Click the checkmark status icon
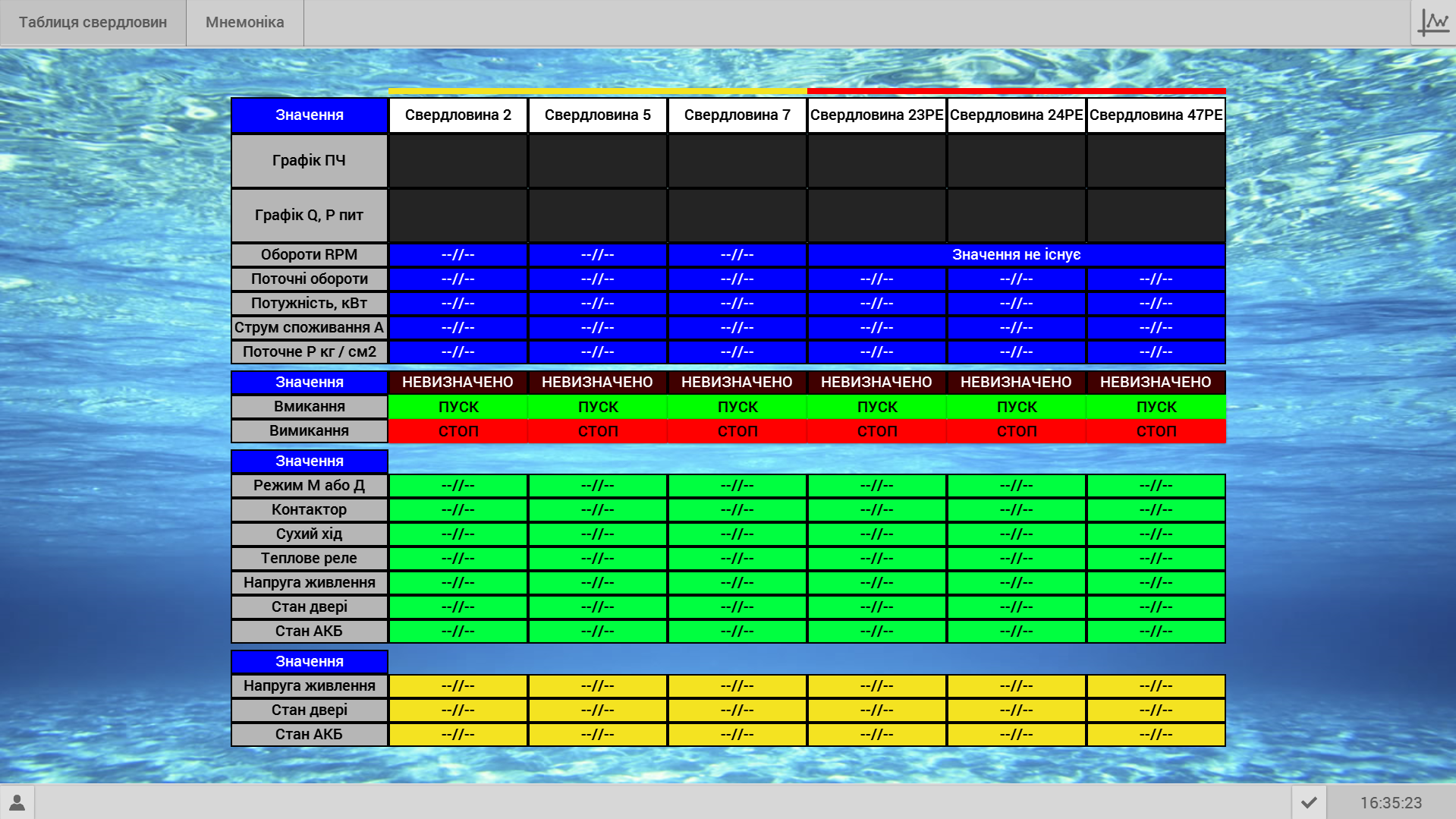 (x=1309, y=802)
